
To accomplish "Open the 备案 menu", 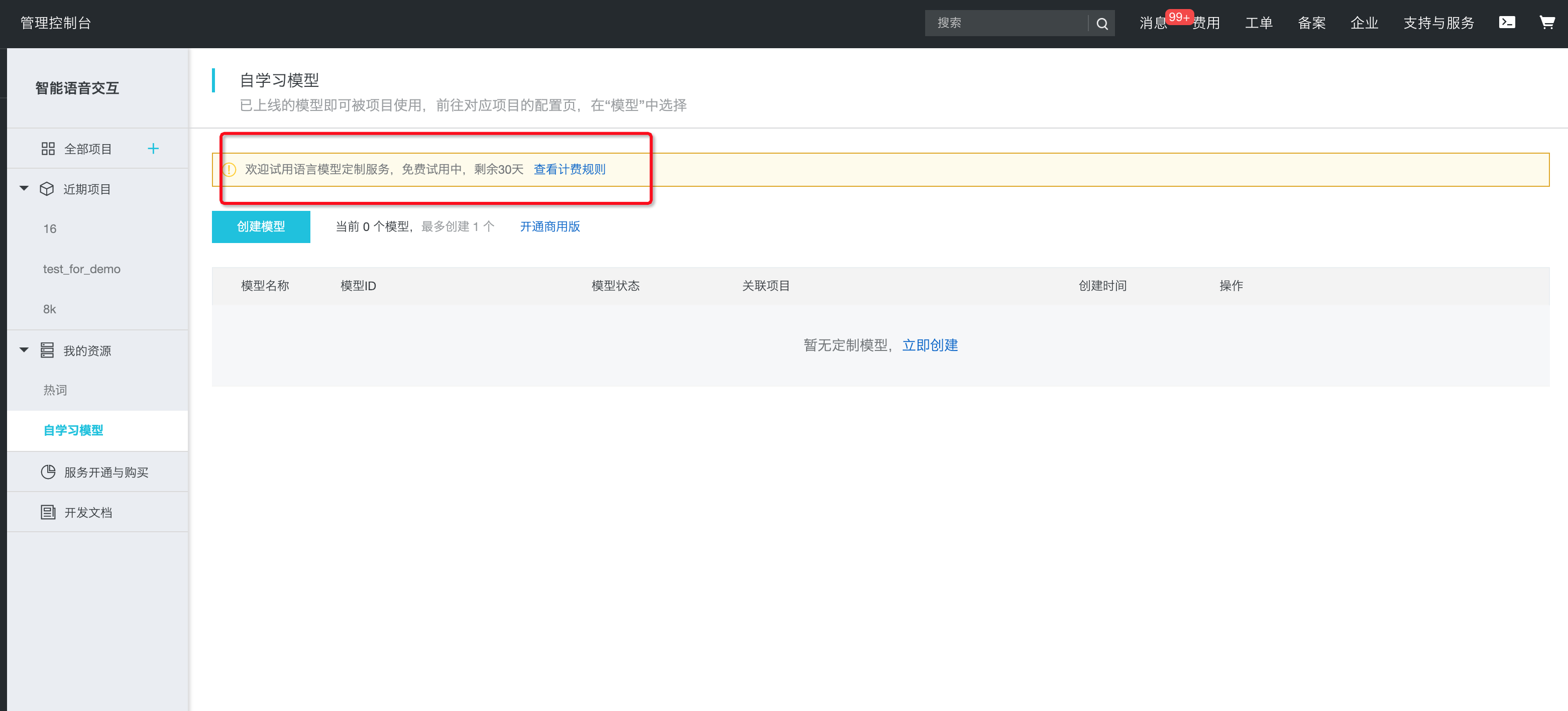I will click(x=1312, y=23).
